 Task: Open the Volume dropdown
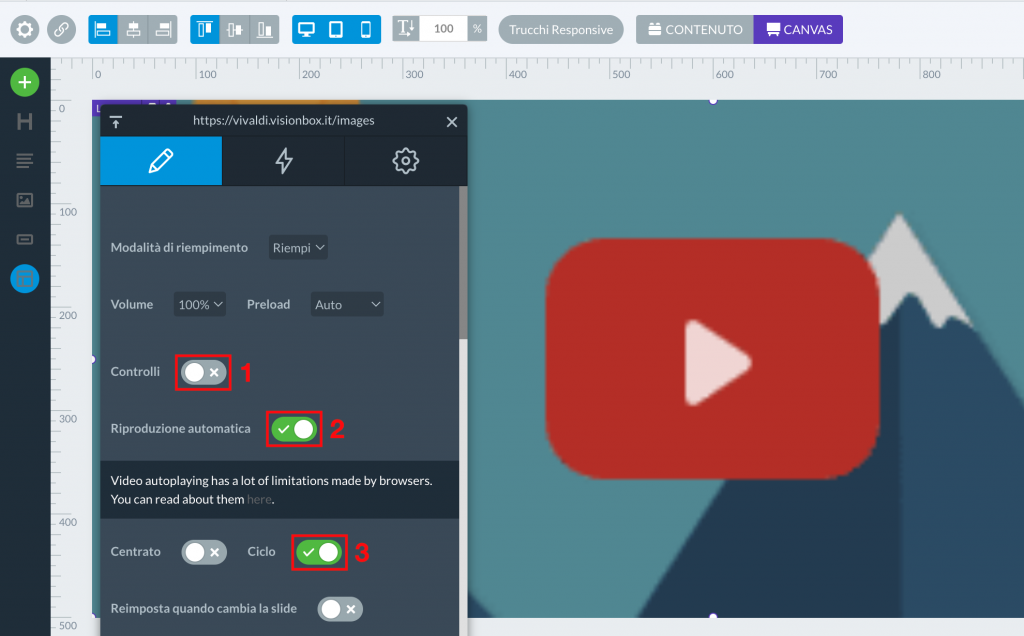200,304
